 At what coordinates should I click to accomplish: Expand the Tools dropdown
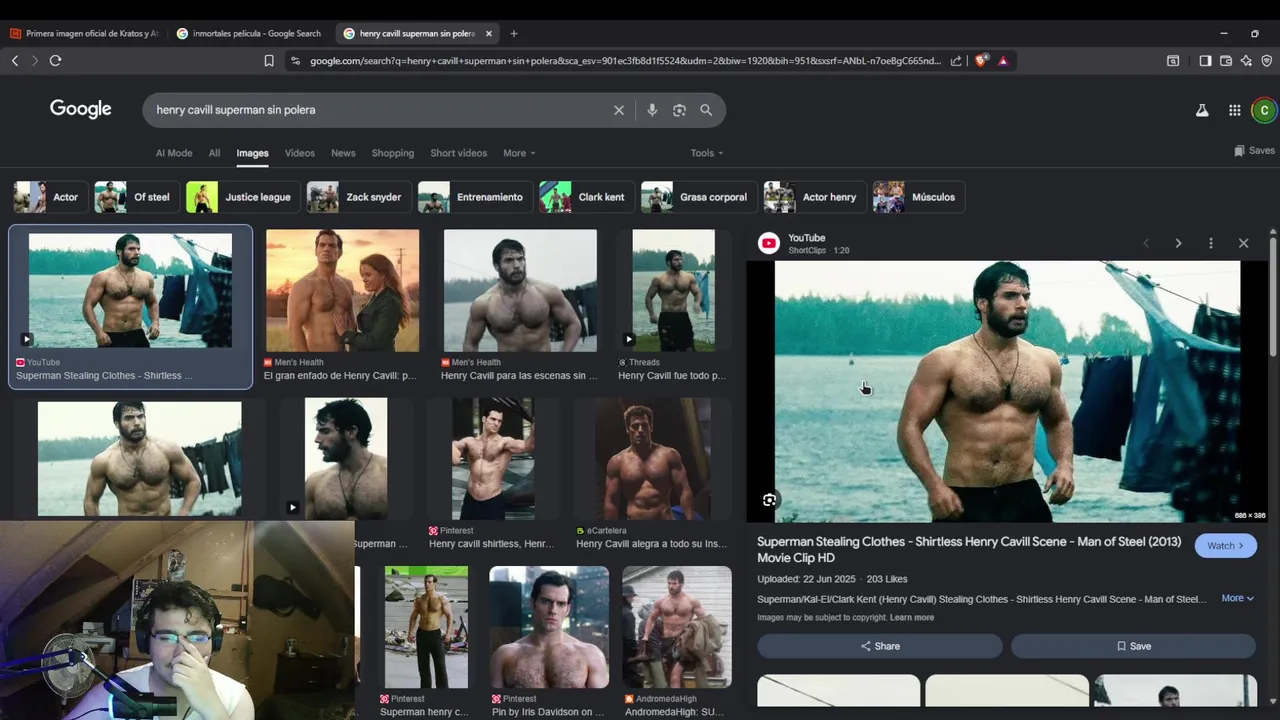707,153
